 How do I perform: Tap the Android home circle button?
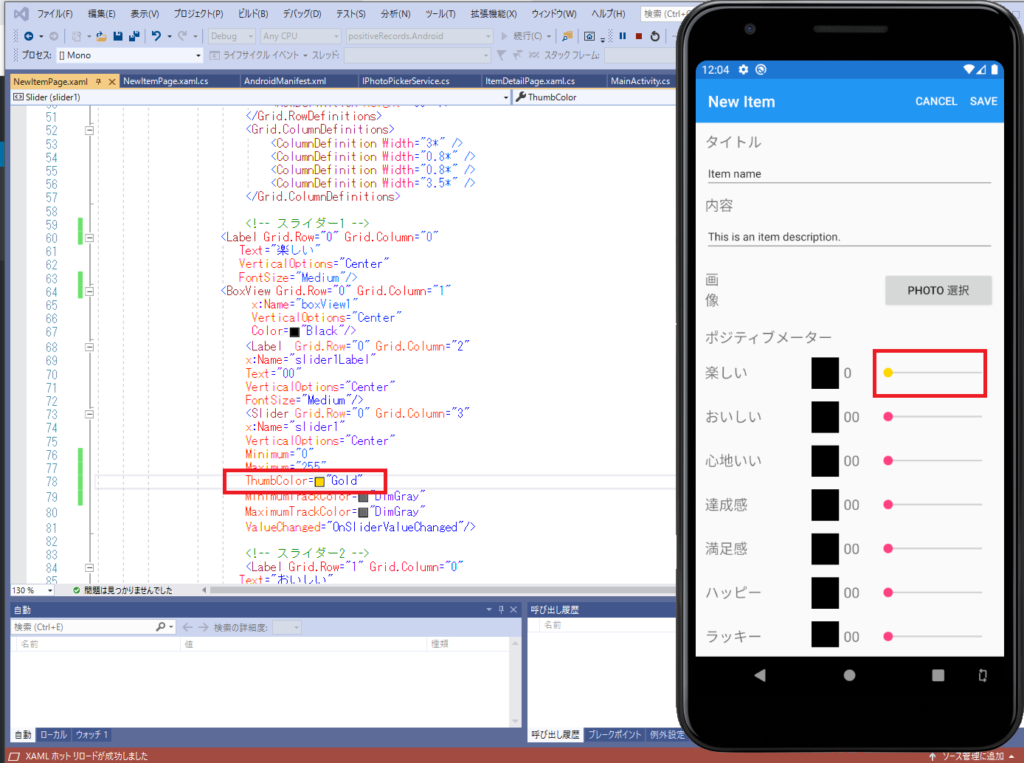(849, 675)
